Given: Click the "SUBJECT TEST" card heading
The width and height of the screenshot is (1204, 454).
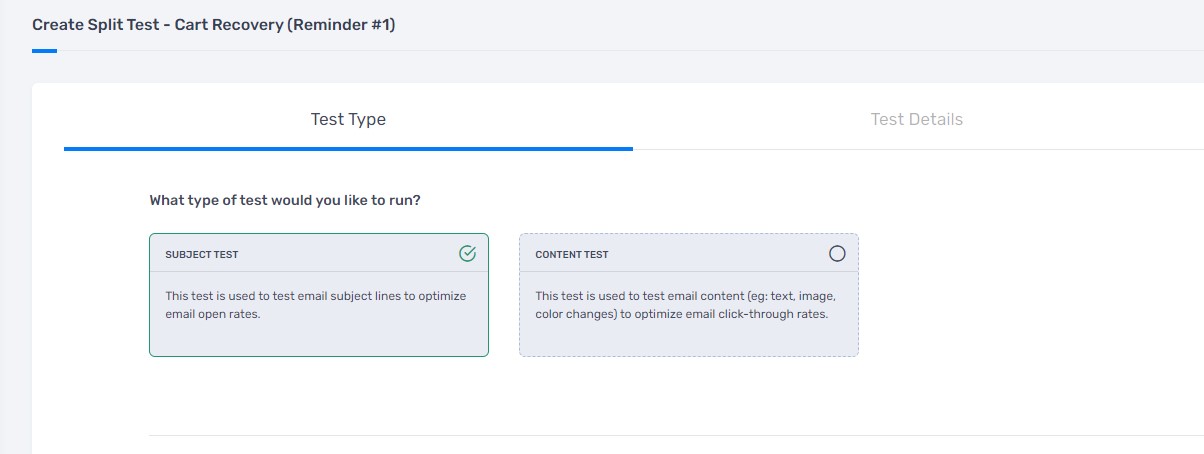Looking at the screenshot, I should pos(202,255).
